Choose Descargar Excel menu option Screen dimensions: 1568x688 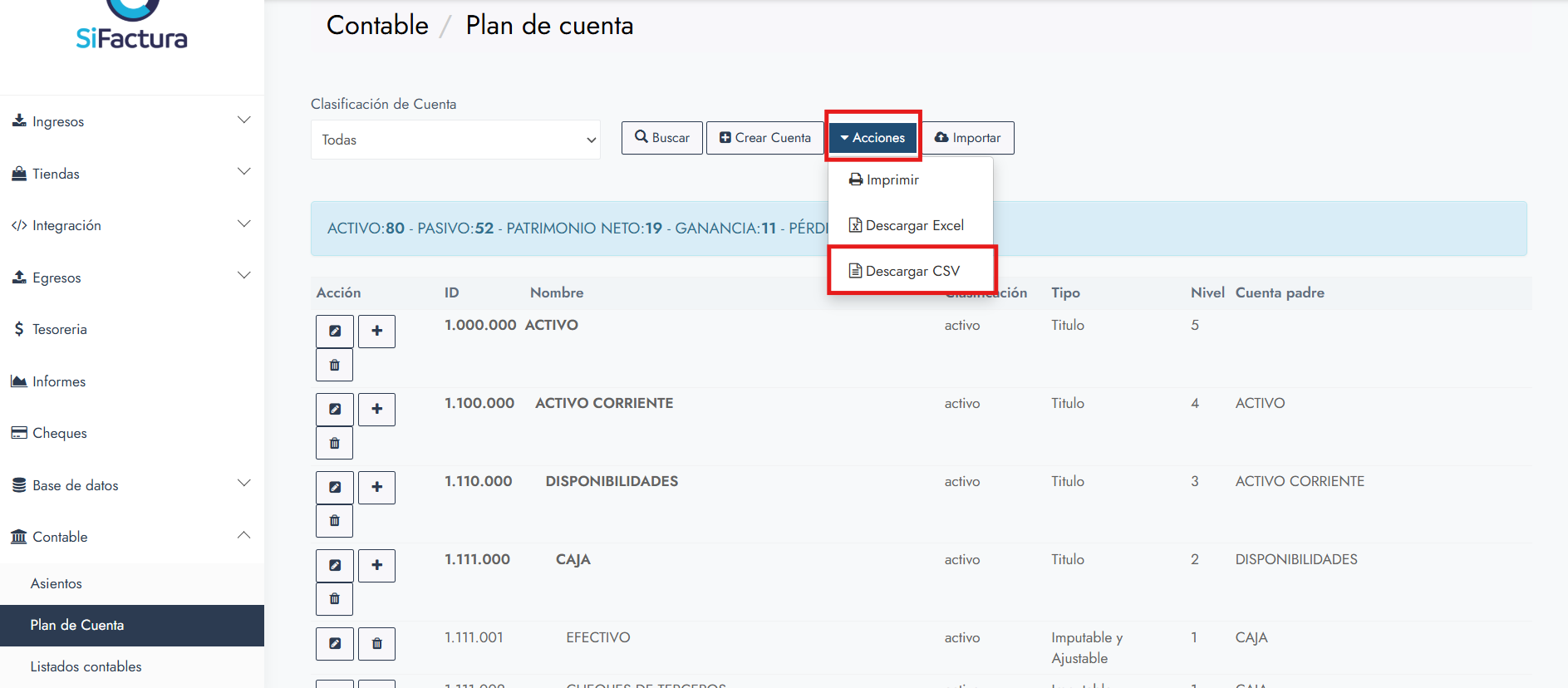pyautogui.click(x=913, y=225)
